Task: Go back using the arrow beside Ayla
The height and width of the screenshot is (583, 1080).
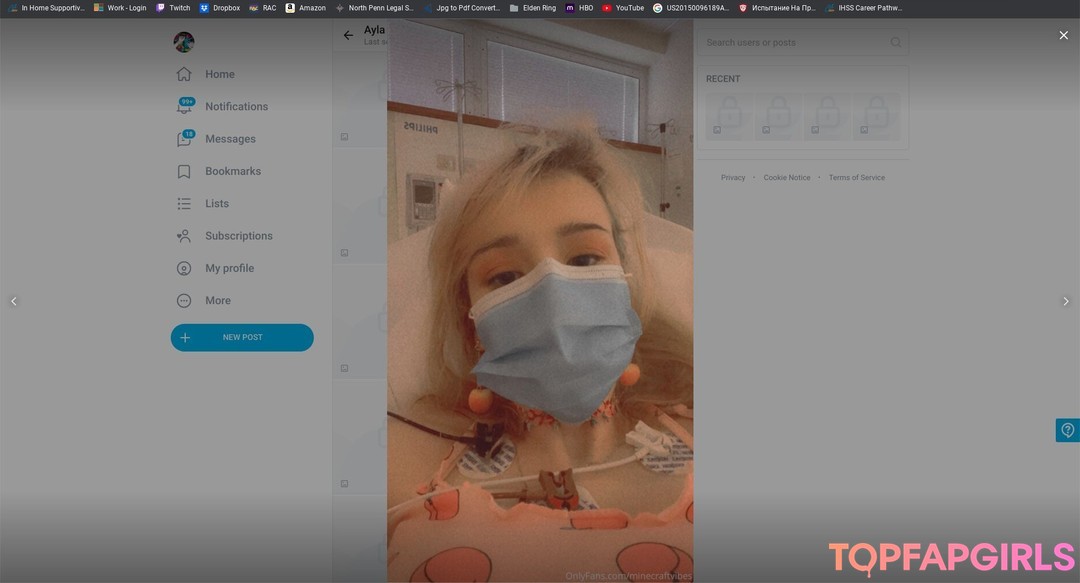Action: pyautogui.click(x=349, y=35)
